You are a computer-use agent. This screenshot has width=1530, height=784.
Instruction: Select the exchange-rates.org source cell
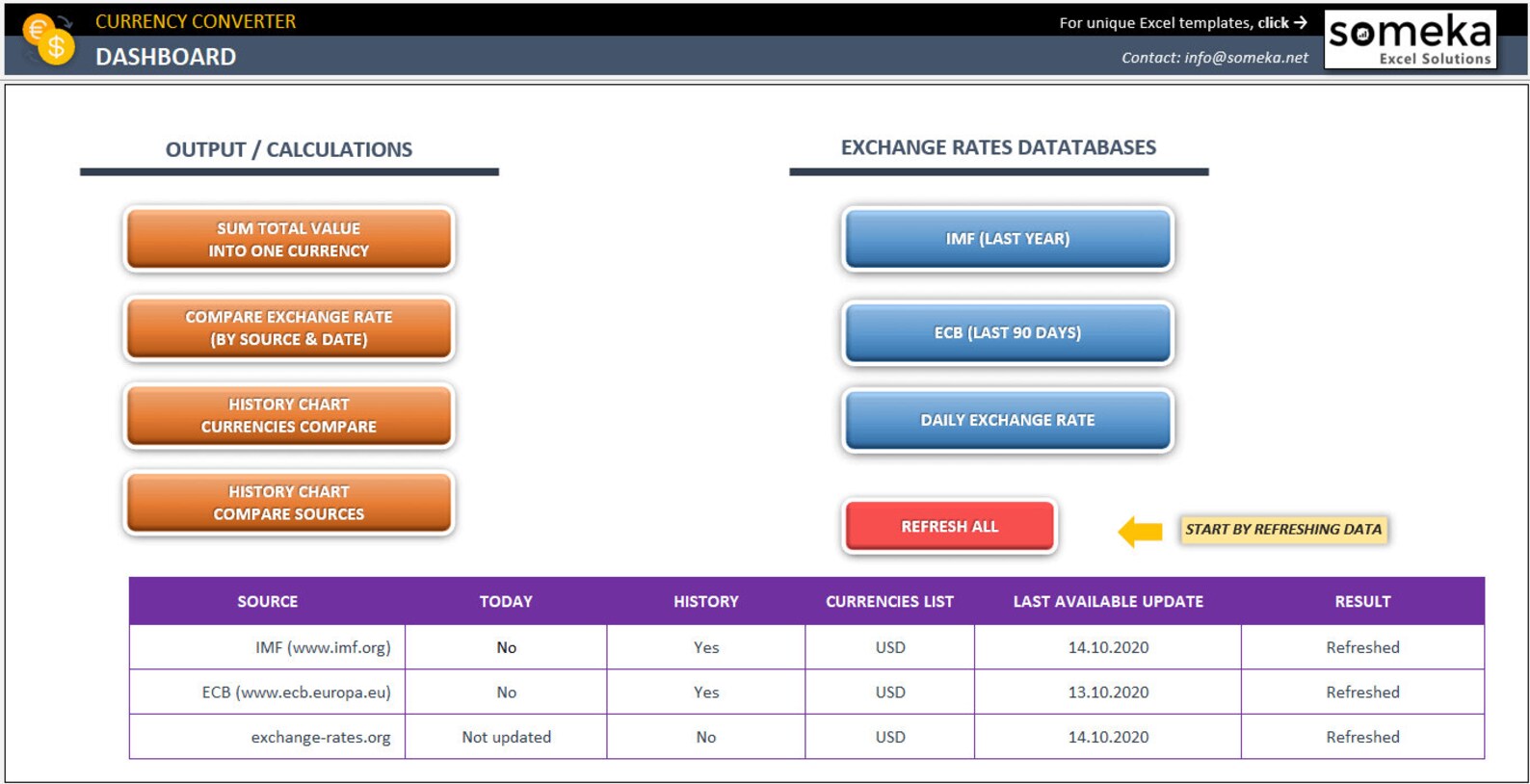(268, 737)
